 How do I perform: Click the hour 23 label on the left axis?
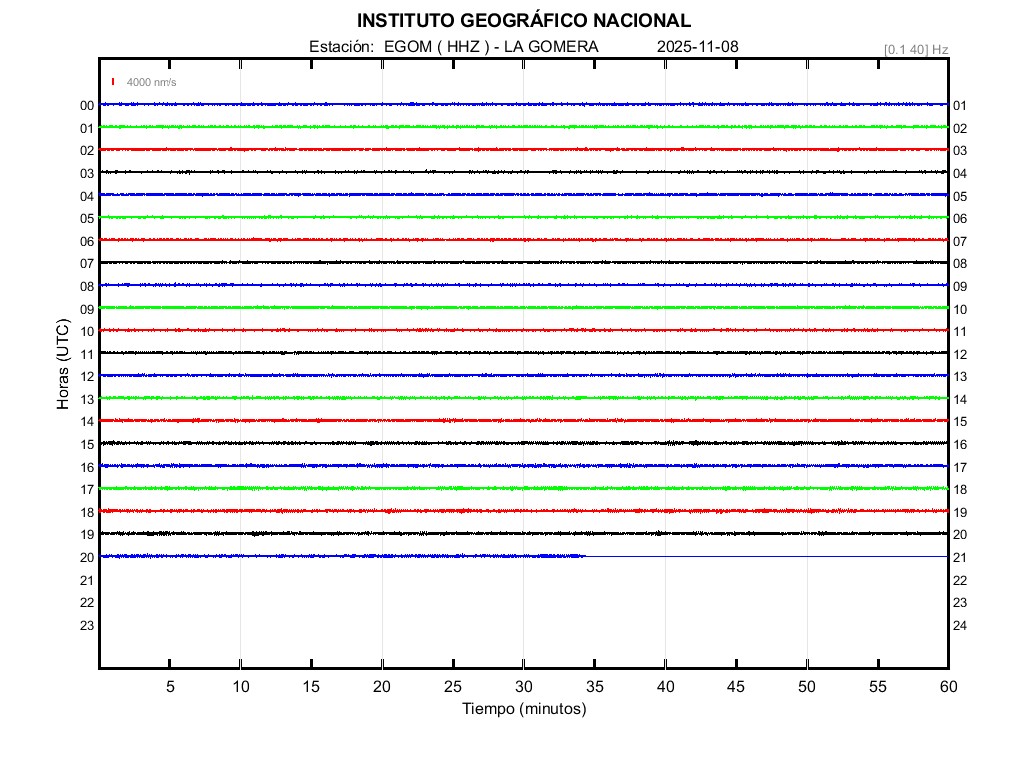pos(87,626)
